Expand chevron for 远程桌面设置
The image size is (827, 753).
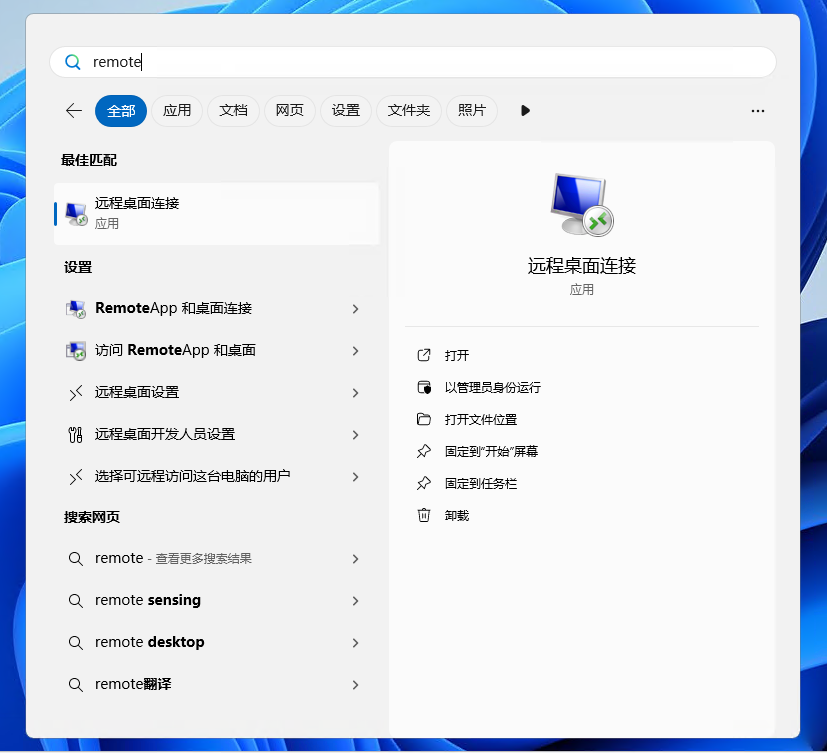[355, 393]
